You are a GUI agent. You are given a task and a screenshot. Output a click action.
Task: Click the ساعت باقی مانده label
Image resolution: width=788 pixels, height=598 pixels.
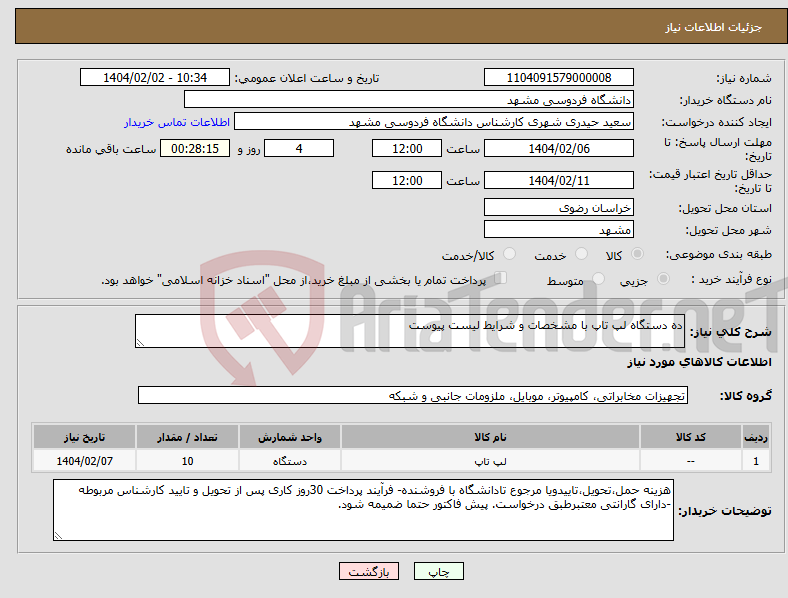[111, 149]
